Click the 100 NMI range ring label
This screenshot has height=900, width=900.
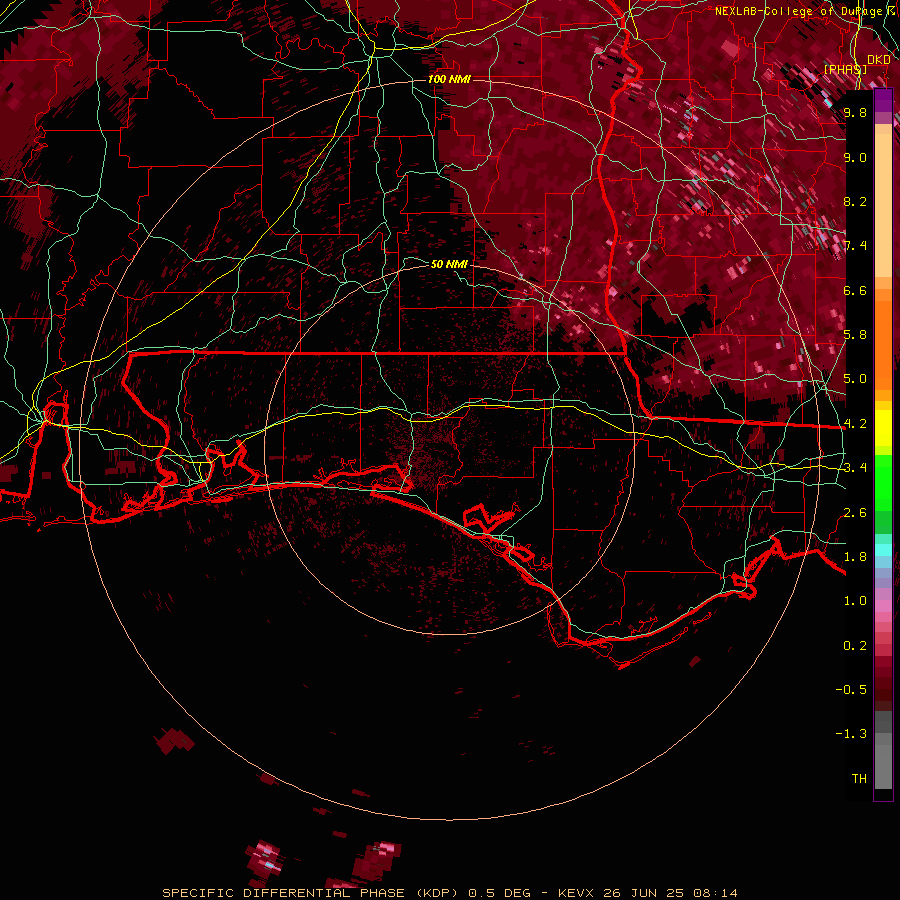pyautogui.click(x=449, y=79)
